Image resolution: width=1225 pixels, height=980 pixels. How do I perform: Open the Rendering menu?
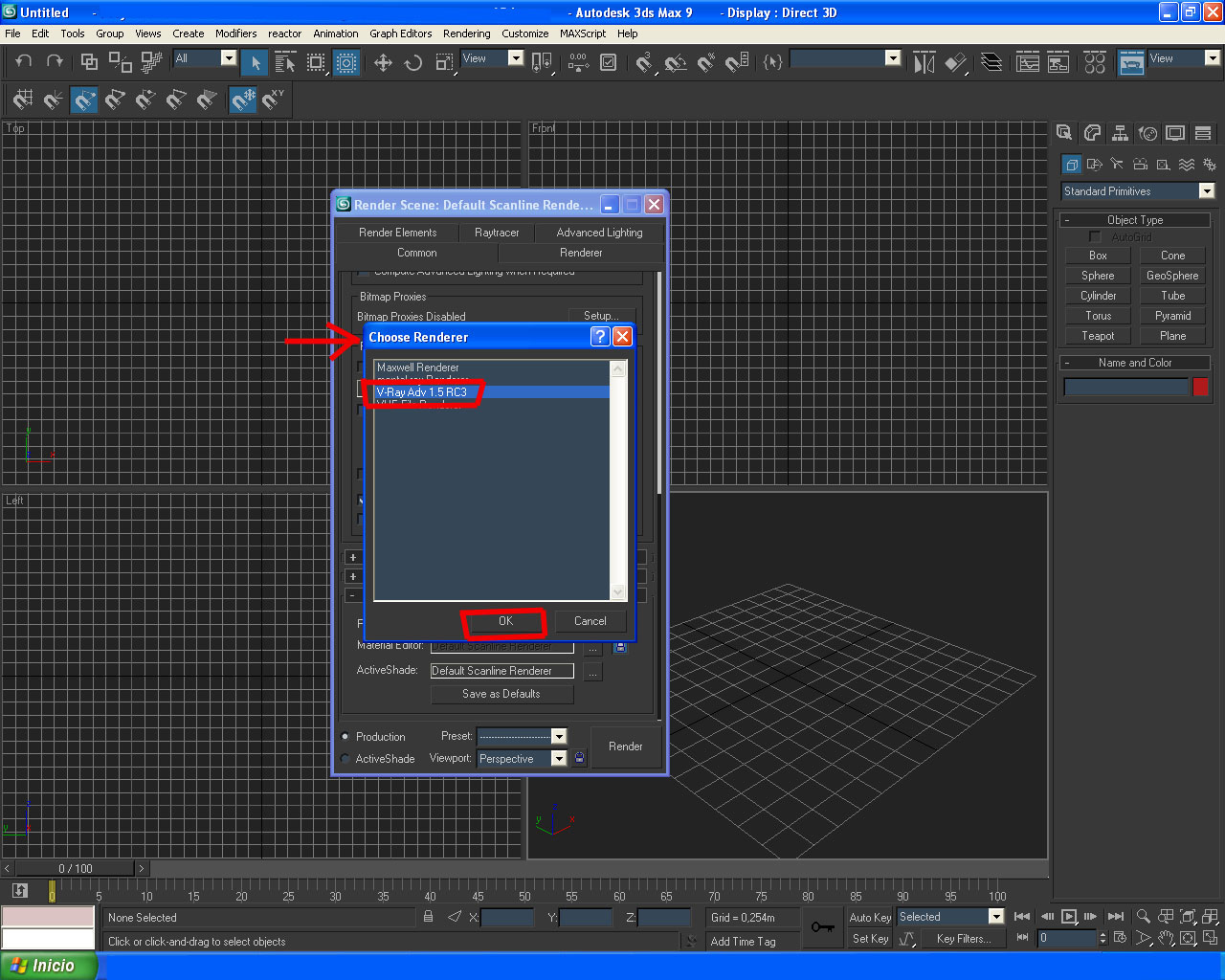[466, 33]
